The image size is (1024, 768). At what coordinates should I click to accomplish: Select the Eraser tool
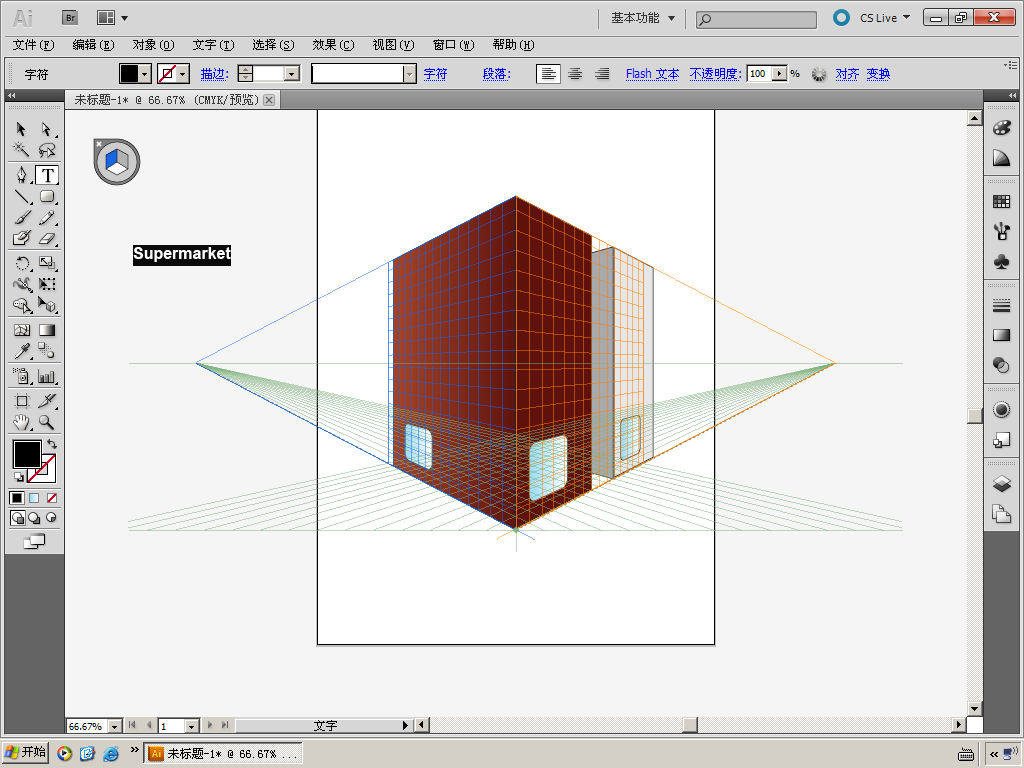[46, 239]
